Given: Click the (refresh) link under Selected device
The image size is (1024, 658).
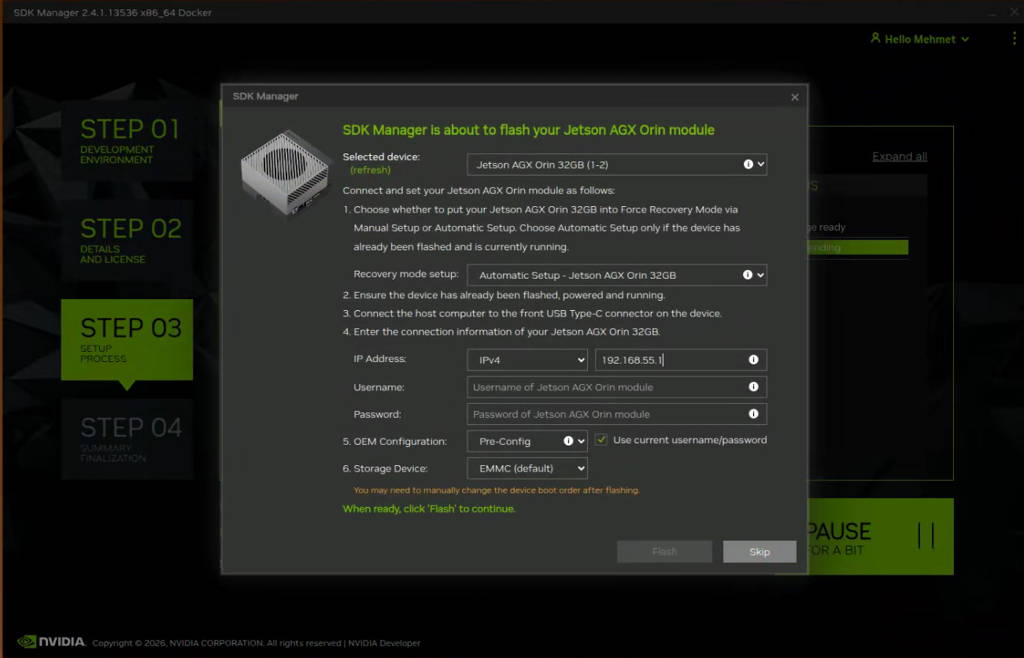Looking at the screenshot, I should point(370,170).
